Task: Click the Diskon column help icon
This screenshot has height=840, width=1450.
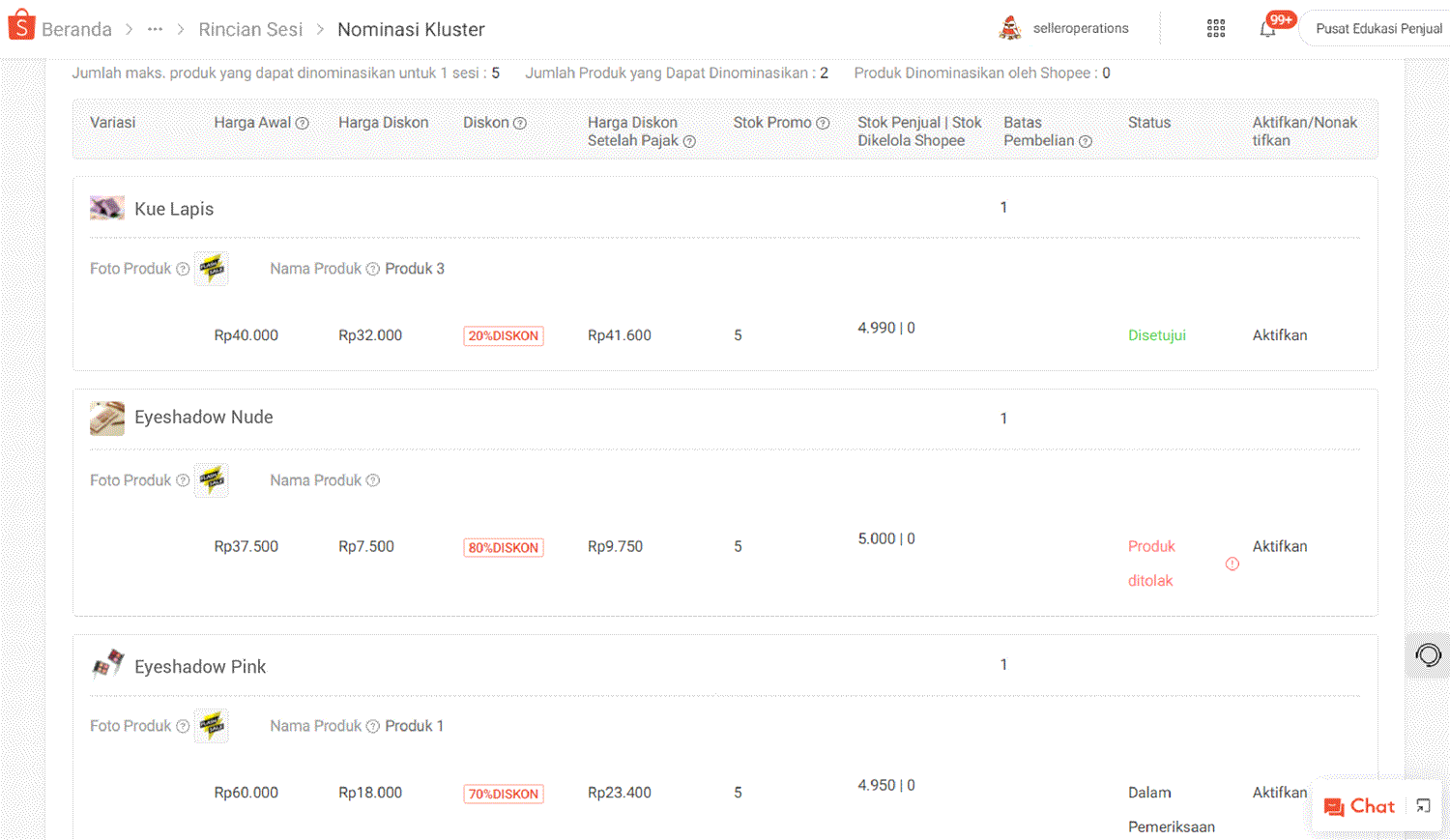Action: tap(520, 123)
